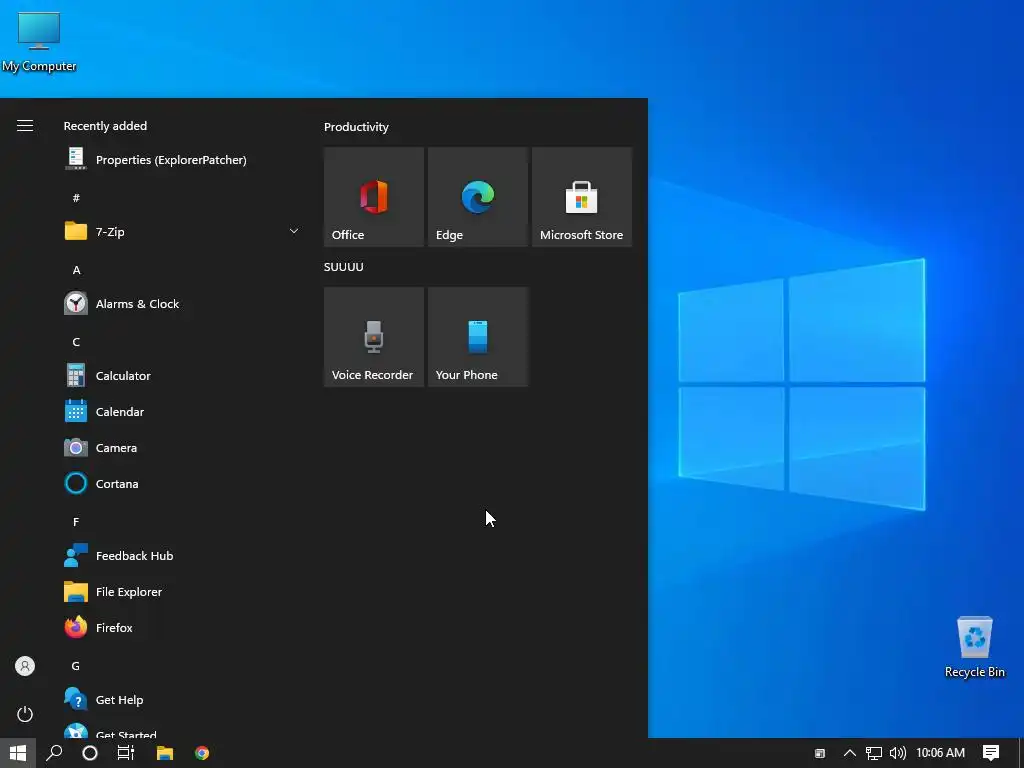Open the Office tile
1024x768 pixels.
[x=374, y=197]
